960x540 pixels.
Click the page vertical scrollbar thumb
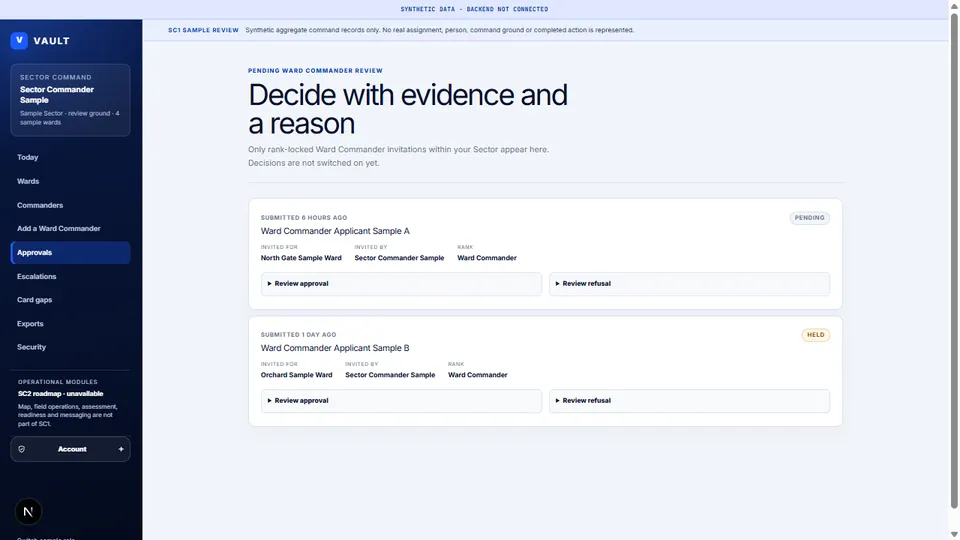coord(954,260)
